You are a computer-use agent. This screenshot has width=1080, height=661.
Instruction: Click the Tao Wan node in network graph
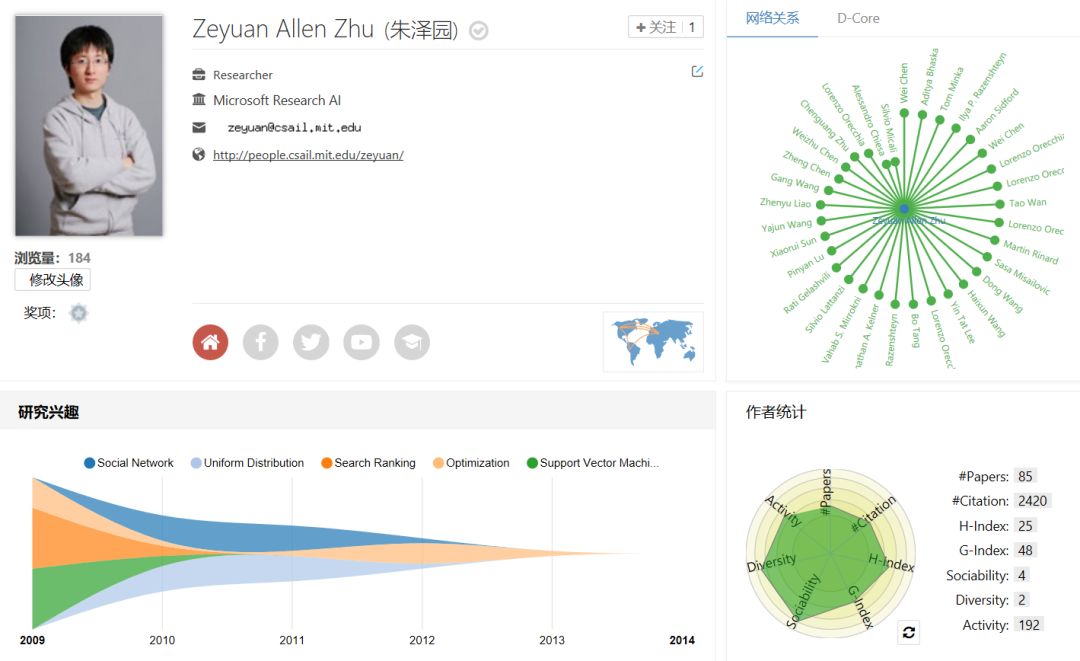tap(999, 203)
